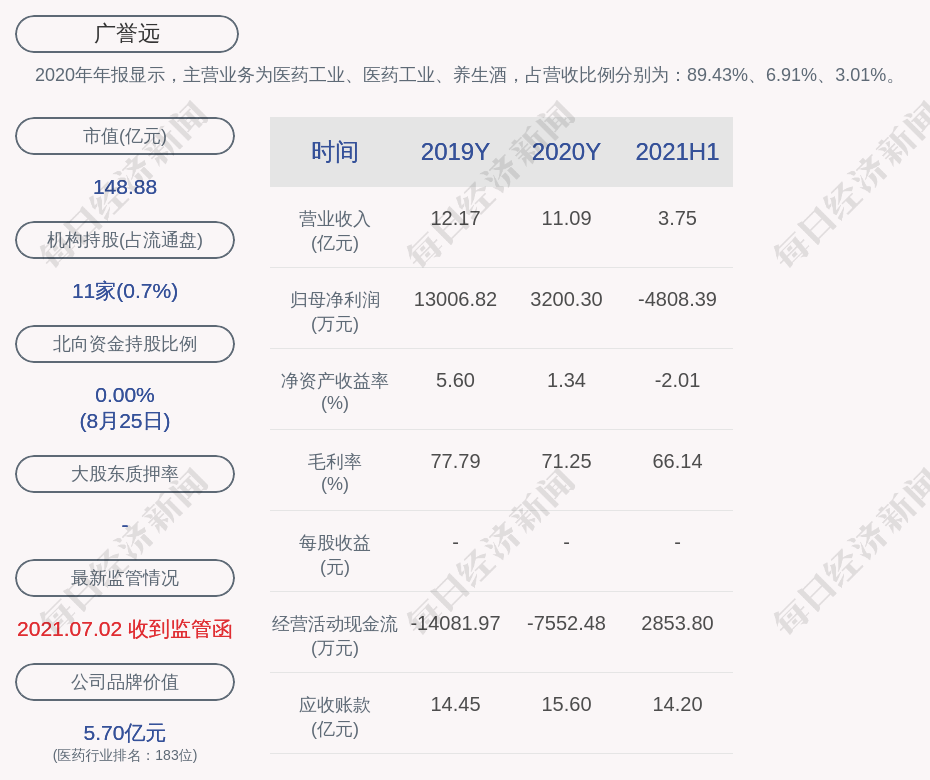The width and height of the screenshot is (930, 780).
Task: Select the 市值(亿元) label pill
Action: tap(125, 136)
